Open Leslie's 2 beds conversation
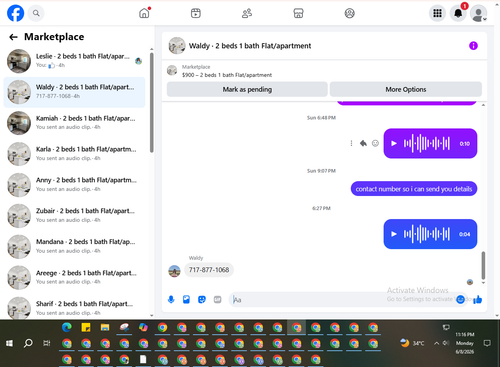The width and height of the screenshot is (500, 367). (x=75, y=61)
